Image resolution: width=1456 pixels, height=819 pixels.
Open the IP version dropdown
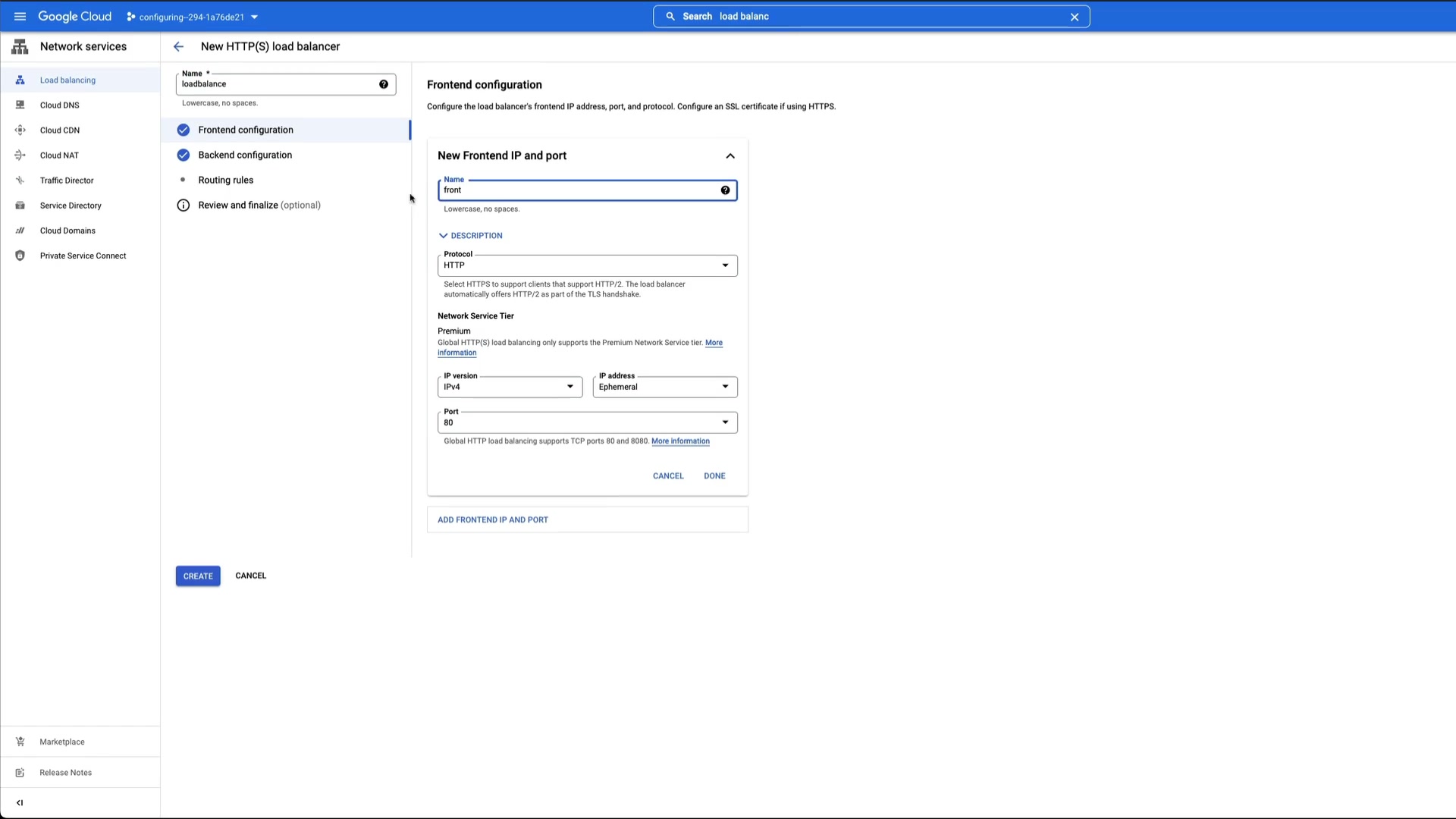click(x=510, y=387)
